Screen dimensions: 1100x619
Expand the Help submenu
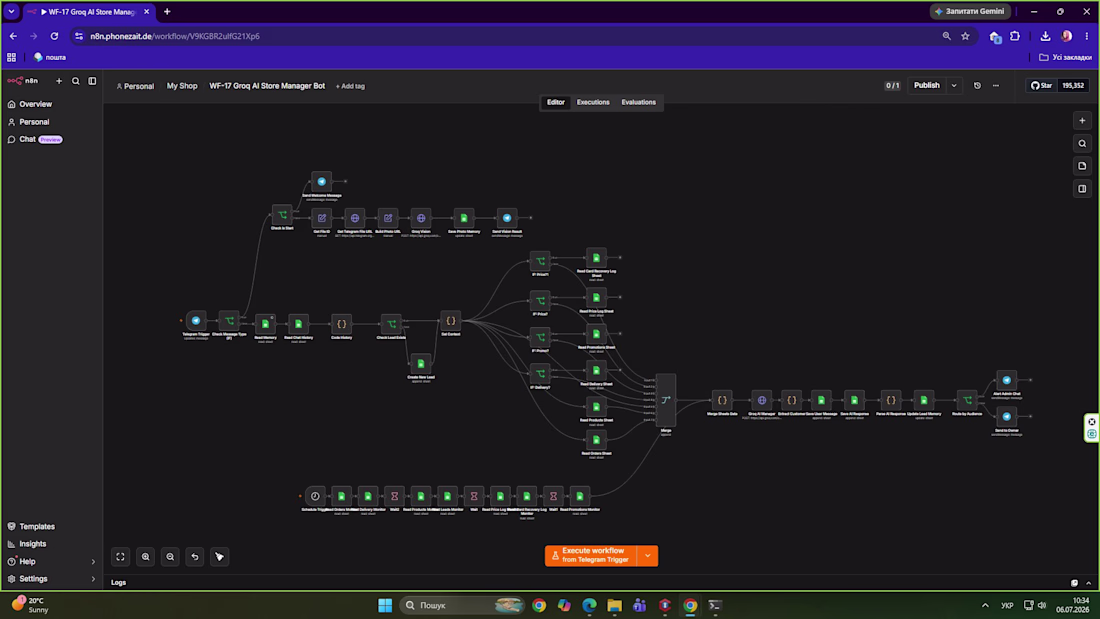(93, 561)
